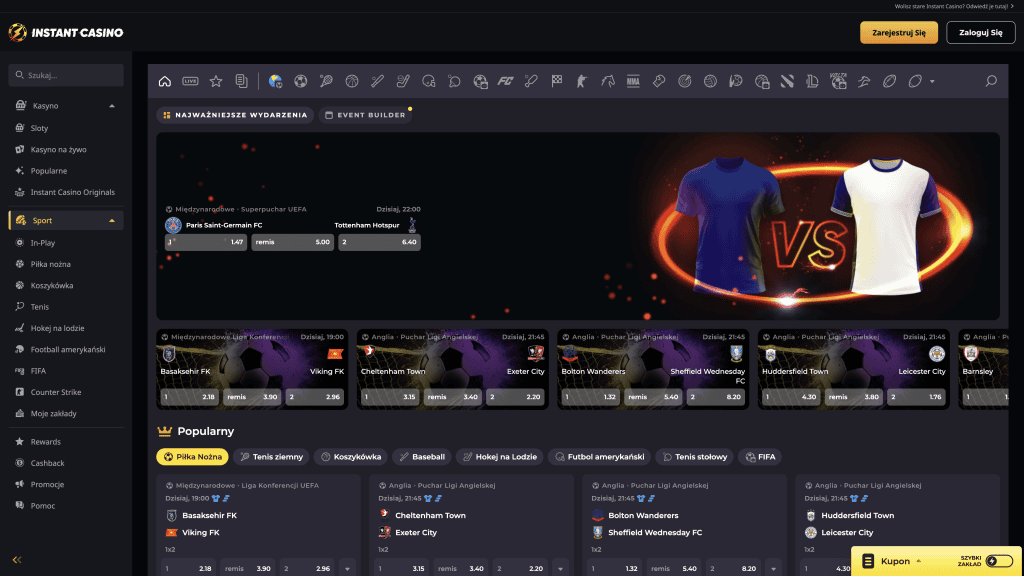Select the table tennis paddle icon
Screen dimensions: 1024x576
[x=455, y=81]
